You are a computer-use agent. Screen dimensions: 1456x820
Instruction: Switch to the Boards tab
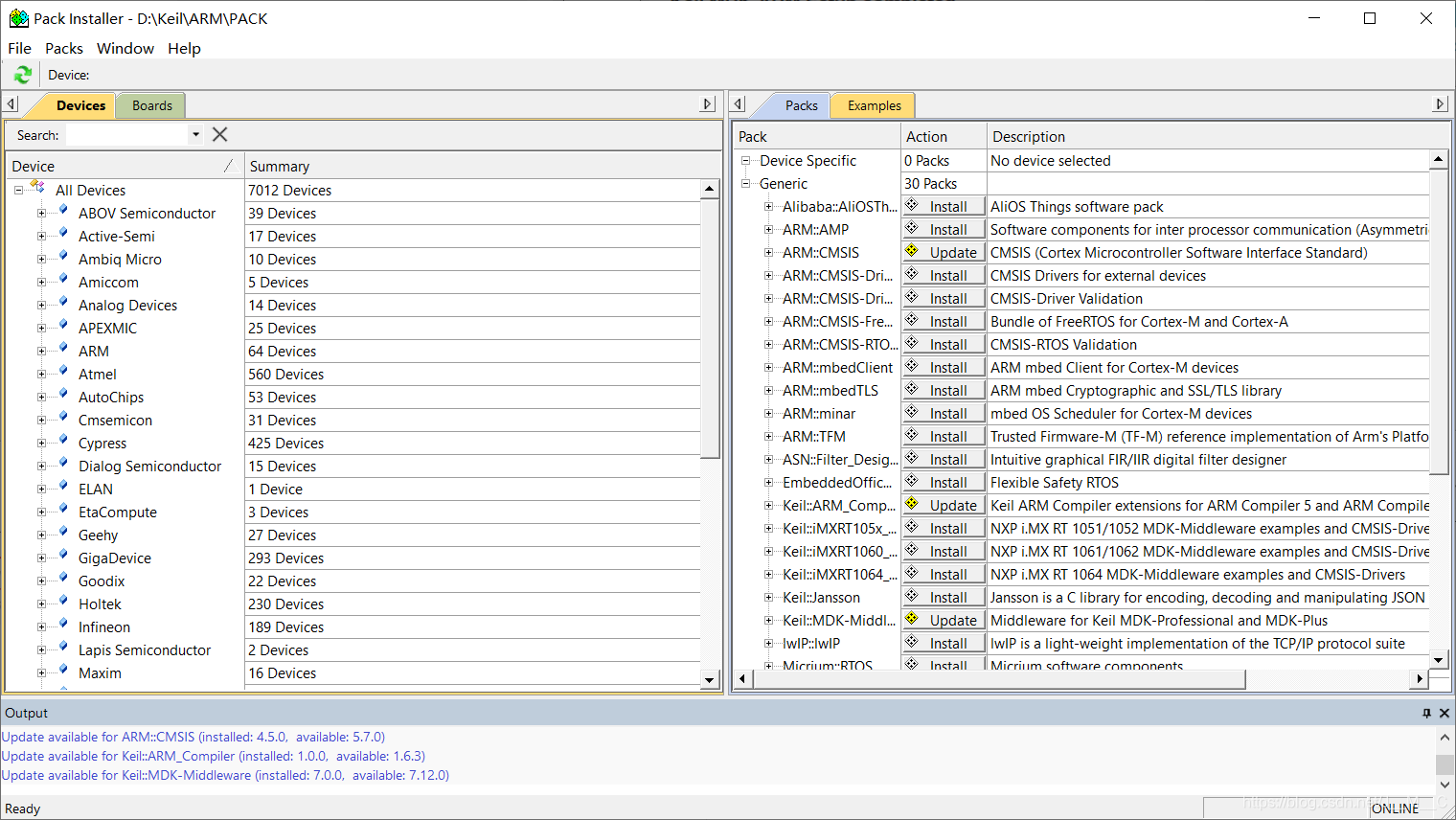pos(152,105)
